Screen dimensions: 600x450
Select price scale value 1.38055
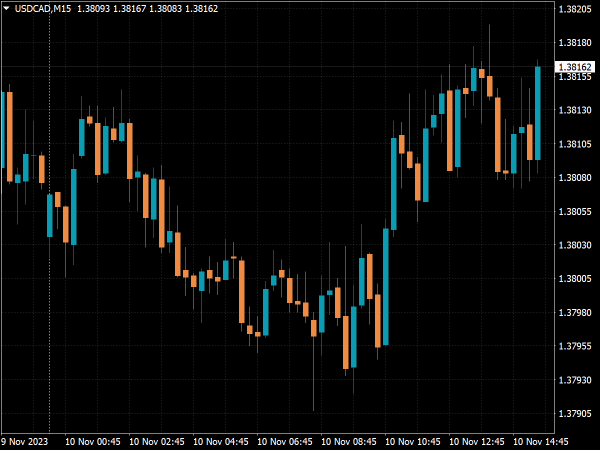pyautogui.click(x=575, y=211)
